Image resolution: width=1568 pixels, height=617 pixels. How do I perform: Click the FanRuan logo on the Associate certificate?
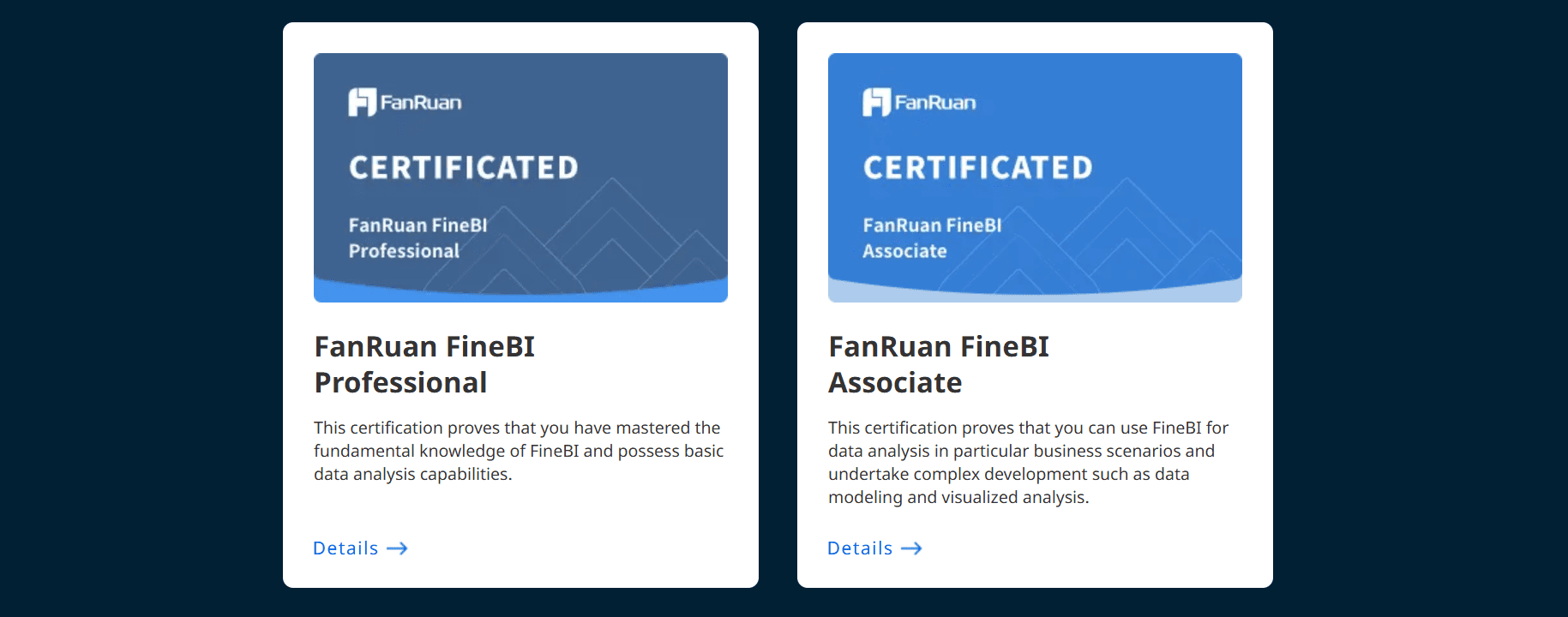(919, 102)
